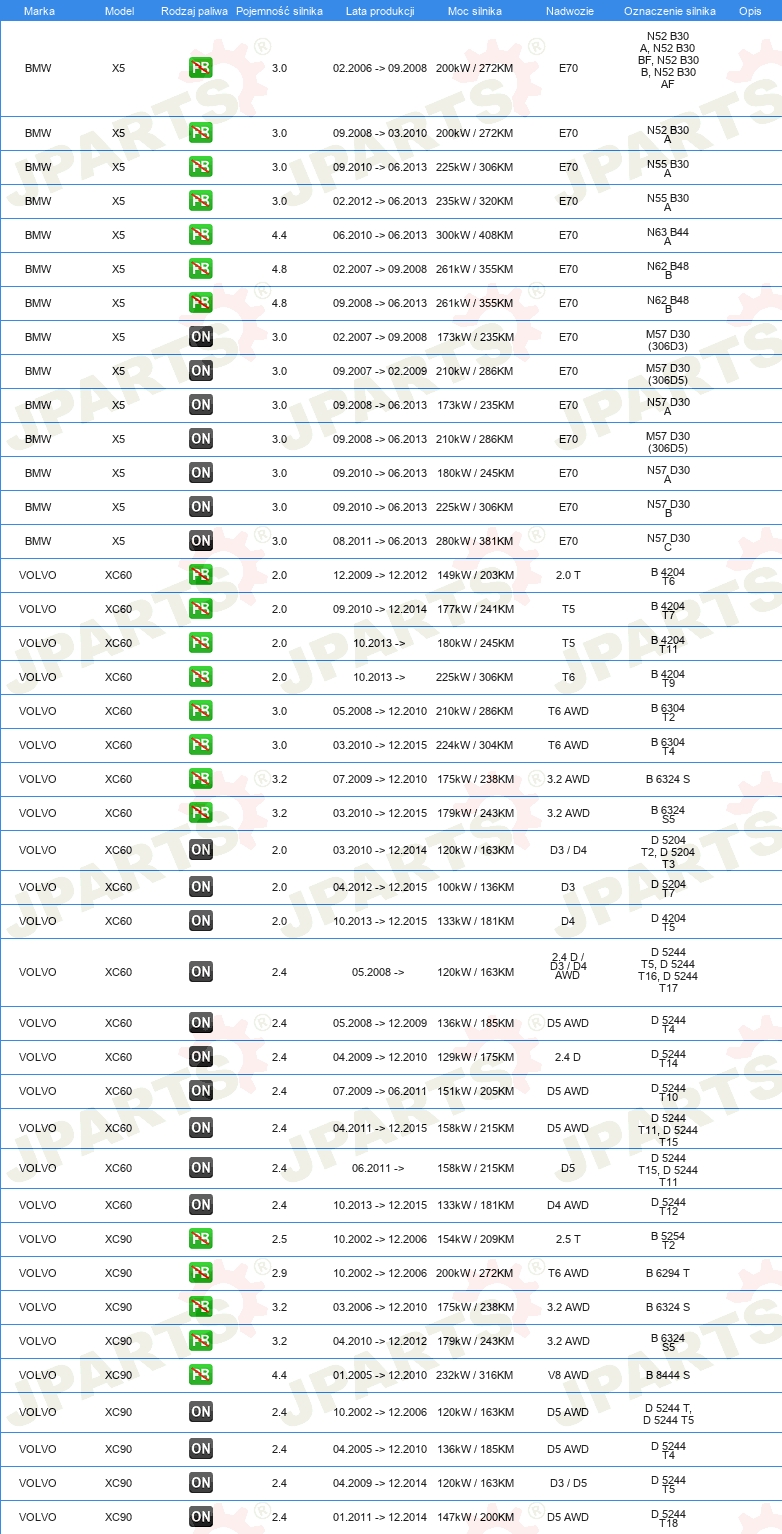Select the 224kW / 304KM power cell

tap(474, 745)
